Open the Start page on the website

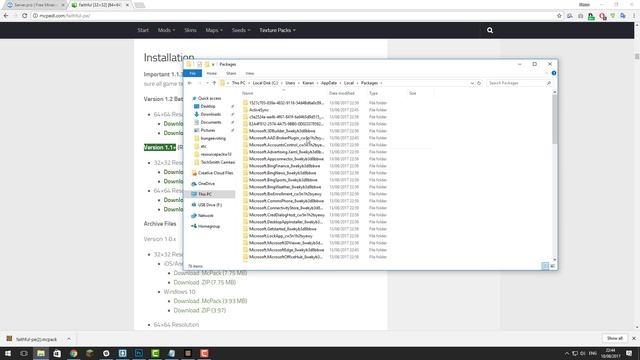[x=143, y=30]
